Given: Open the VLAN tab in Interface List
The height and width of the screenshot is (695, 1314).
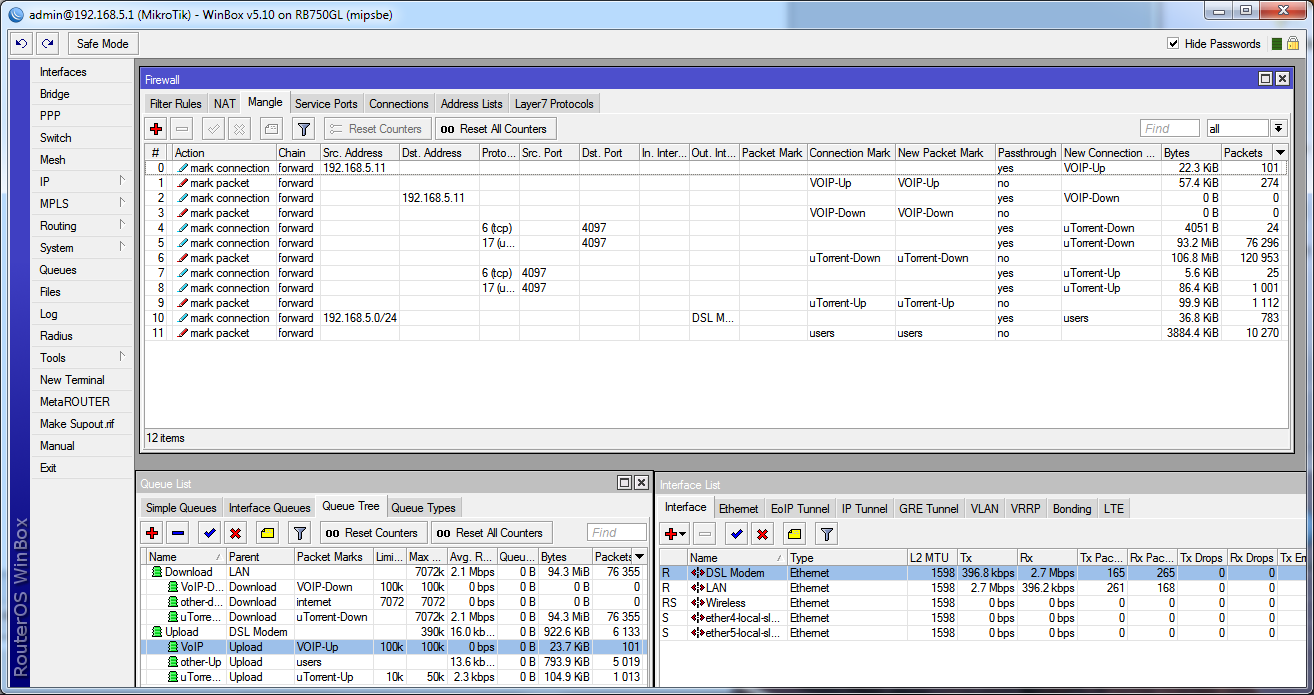Looking at the screenshot, I should pos(984,509).
